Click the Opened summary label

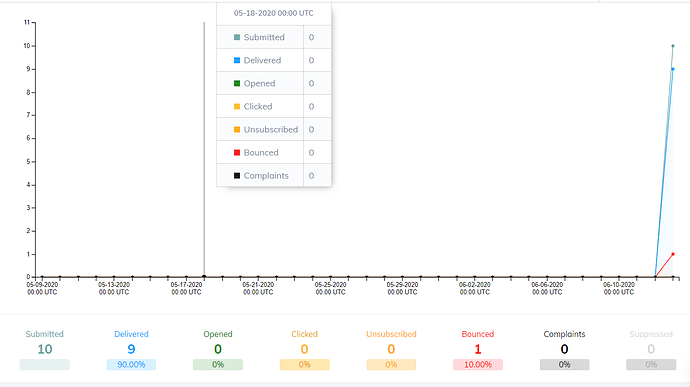(218, 334)
